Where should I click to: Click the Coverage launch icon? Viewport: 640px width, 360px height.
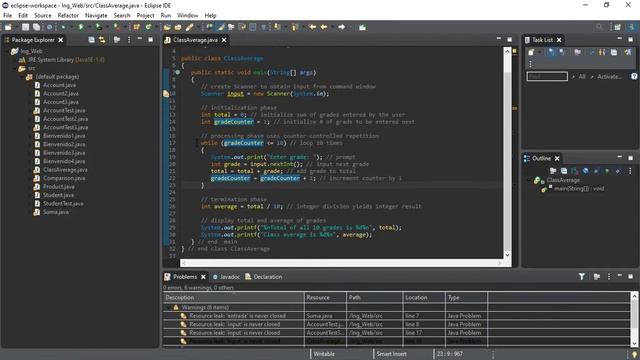coord(98,27)
